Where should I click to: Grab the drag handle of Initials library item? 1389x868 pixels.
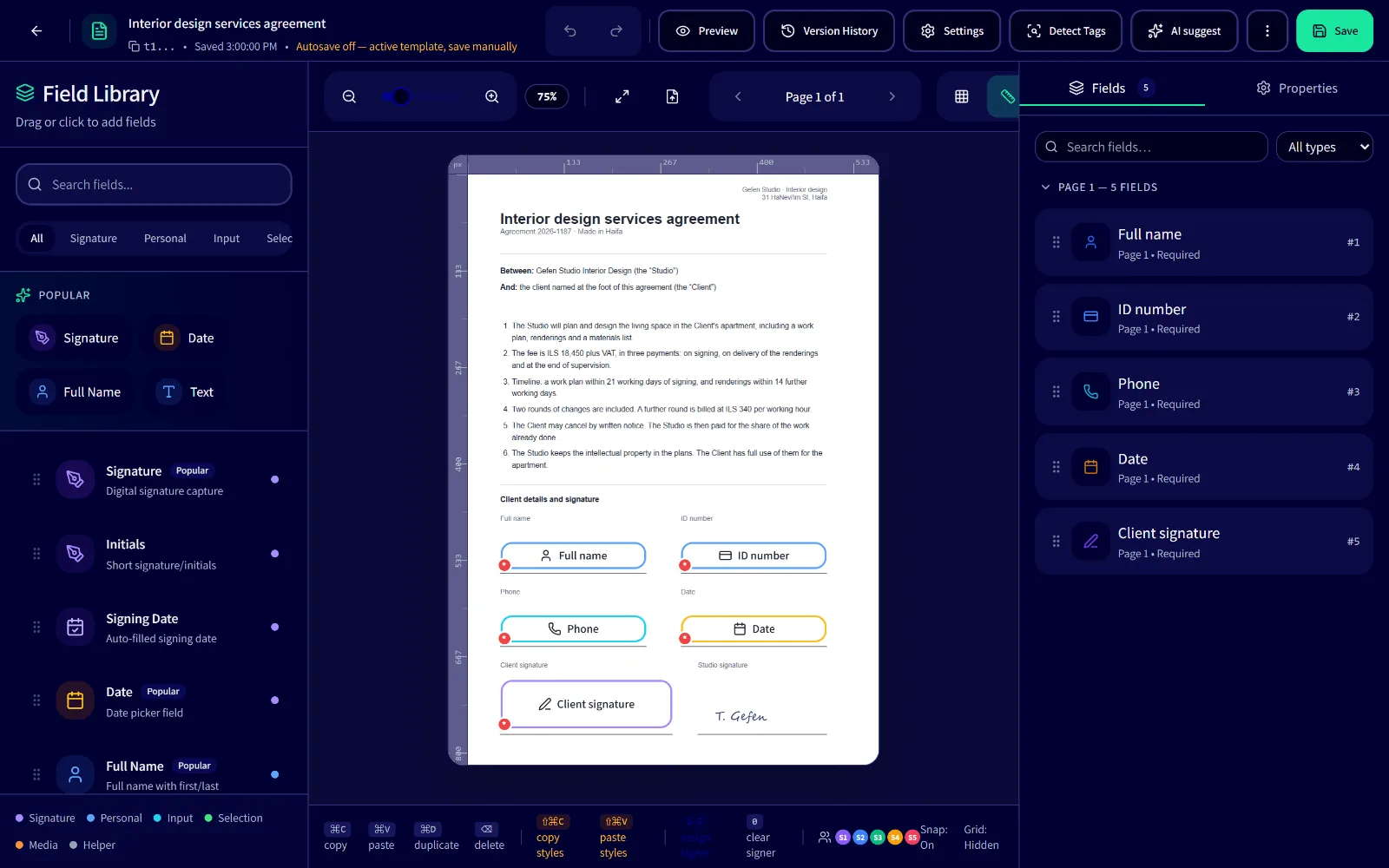point(36,553)
